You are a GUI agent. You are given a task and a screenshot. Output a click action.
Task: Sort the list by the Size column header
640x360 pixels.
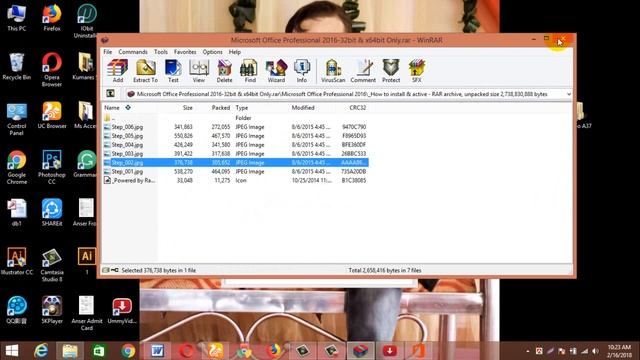click(x=187, y=108)
